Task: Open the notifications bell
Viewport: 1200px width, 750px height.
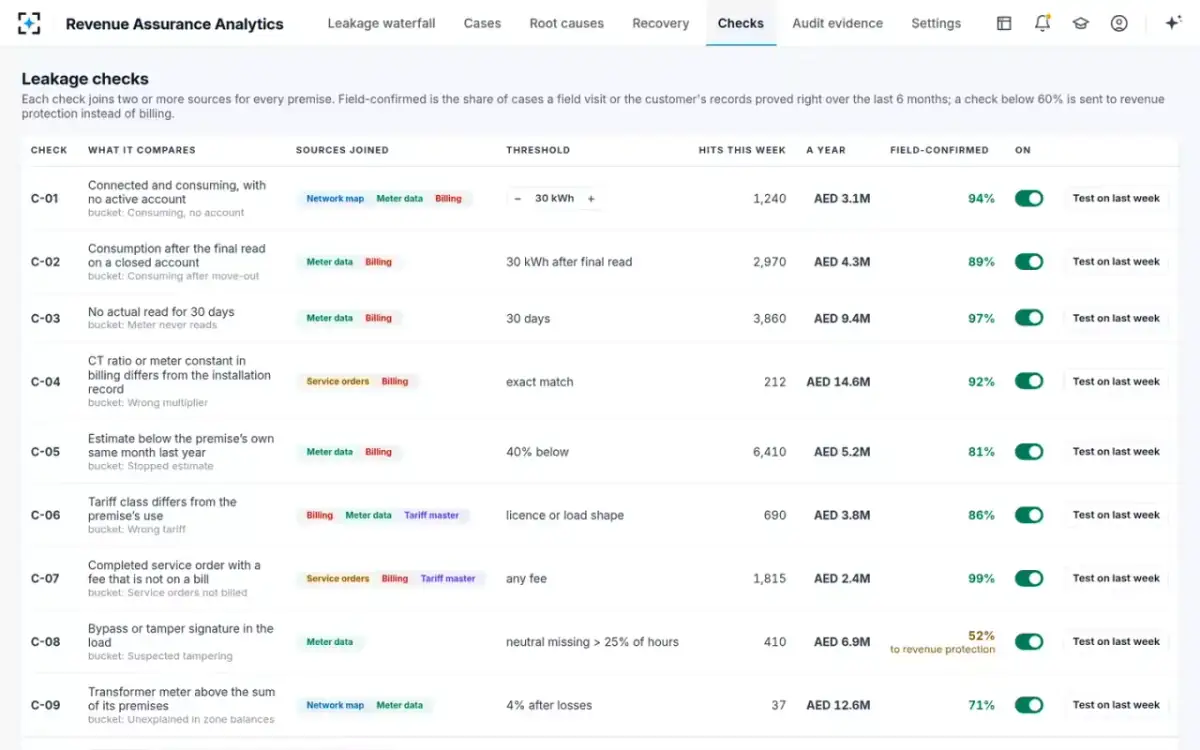Action: (1042, 23)
